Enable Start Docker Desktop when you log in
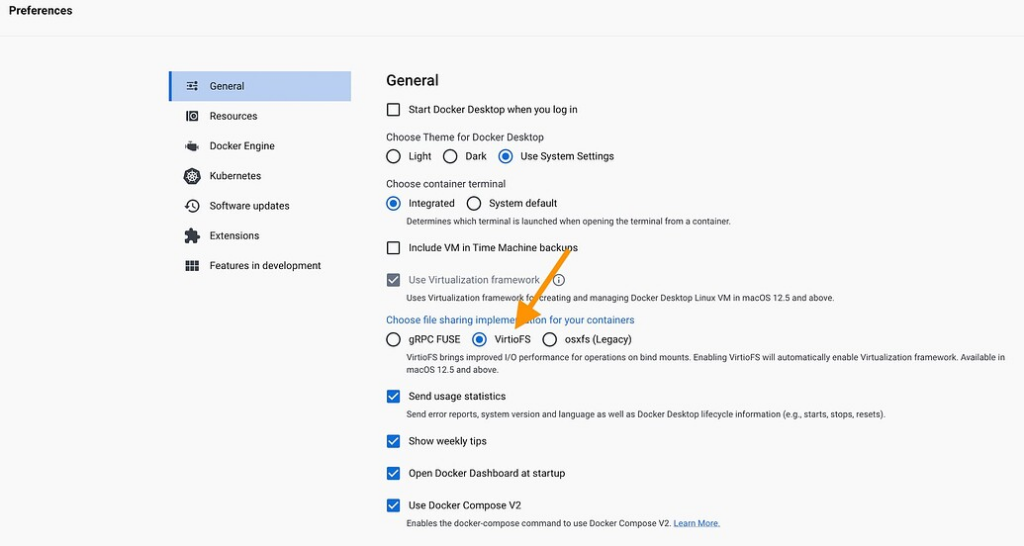Viewport: 1024px width, 546px height. click(x=393, y=110)
